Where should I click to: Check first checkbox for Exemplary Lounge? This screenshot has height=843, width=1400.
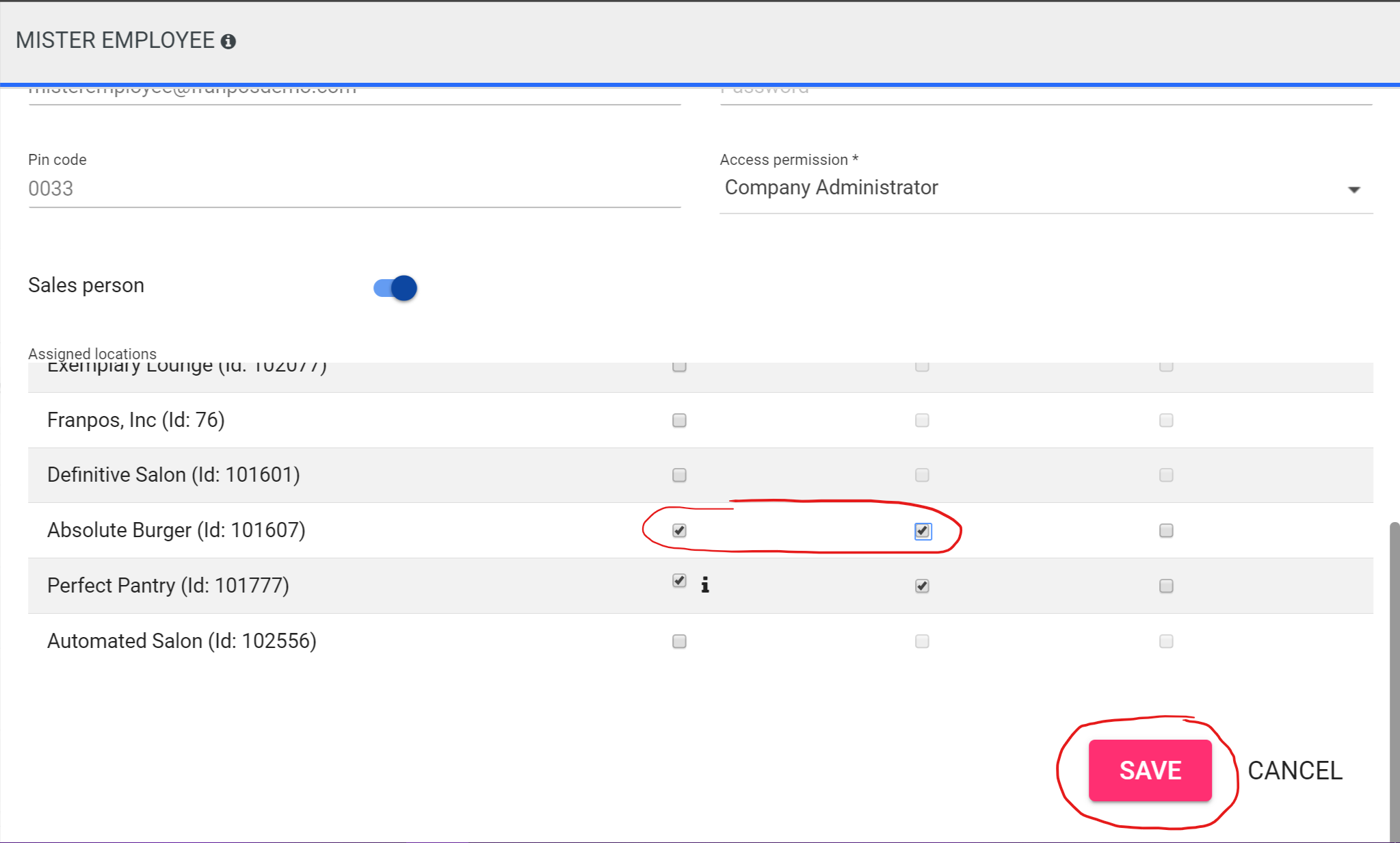(679, 367)
